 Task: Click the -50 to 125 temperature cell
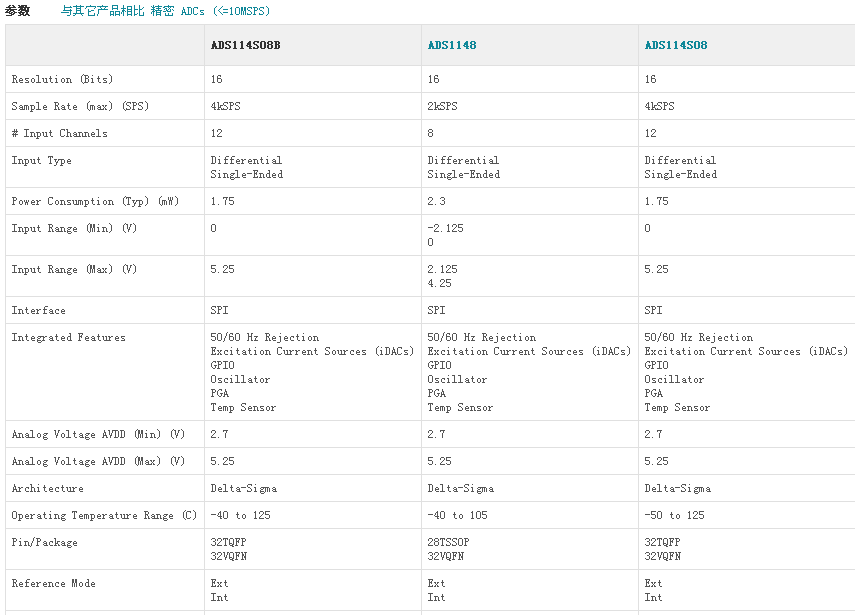[674, 515]
